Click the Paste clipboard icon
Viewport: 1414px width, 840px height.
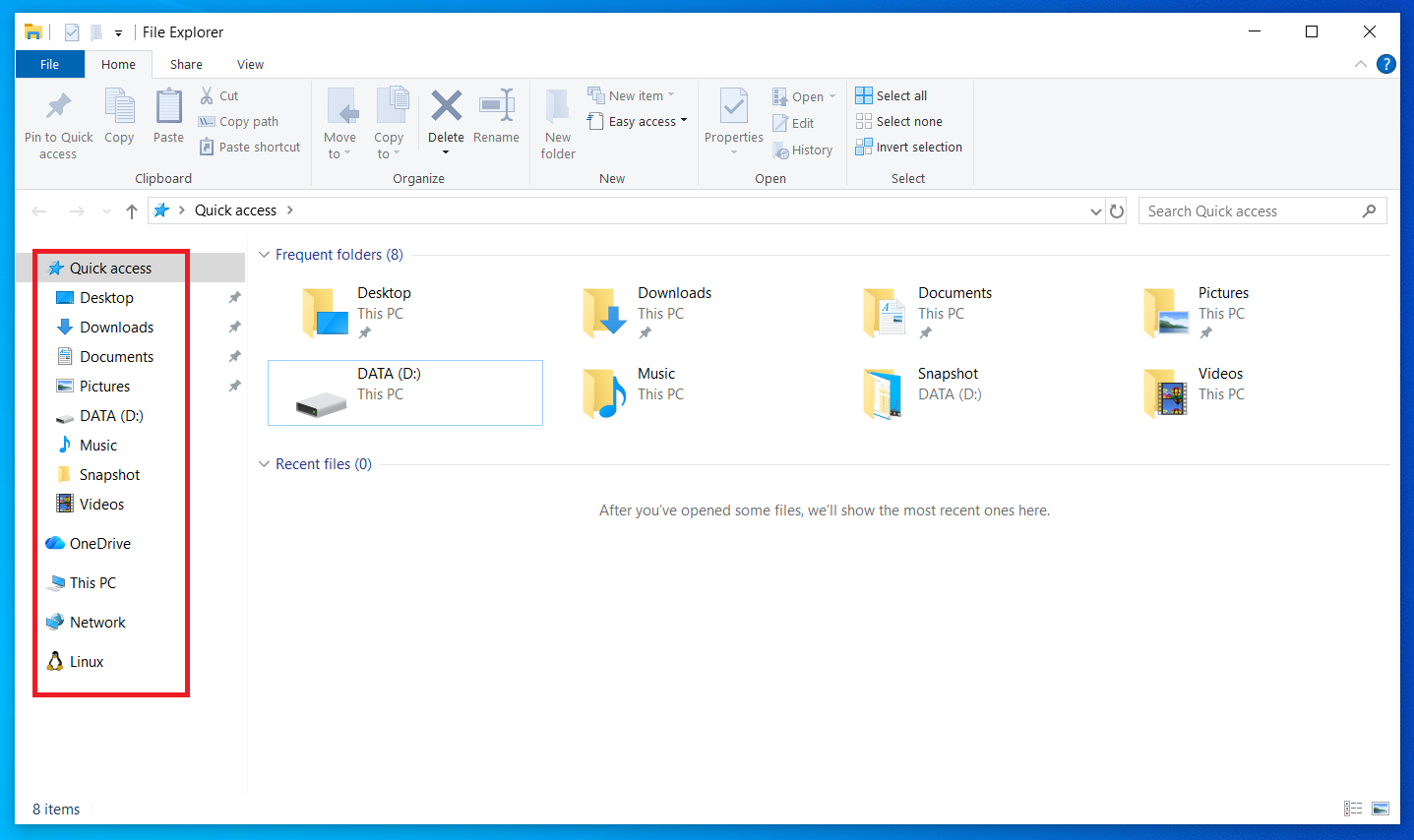(168, 106)
